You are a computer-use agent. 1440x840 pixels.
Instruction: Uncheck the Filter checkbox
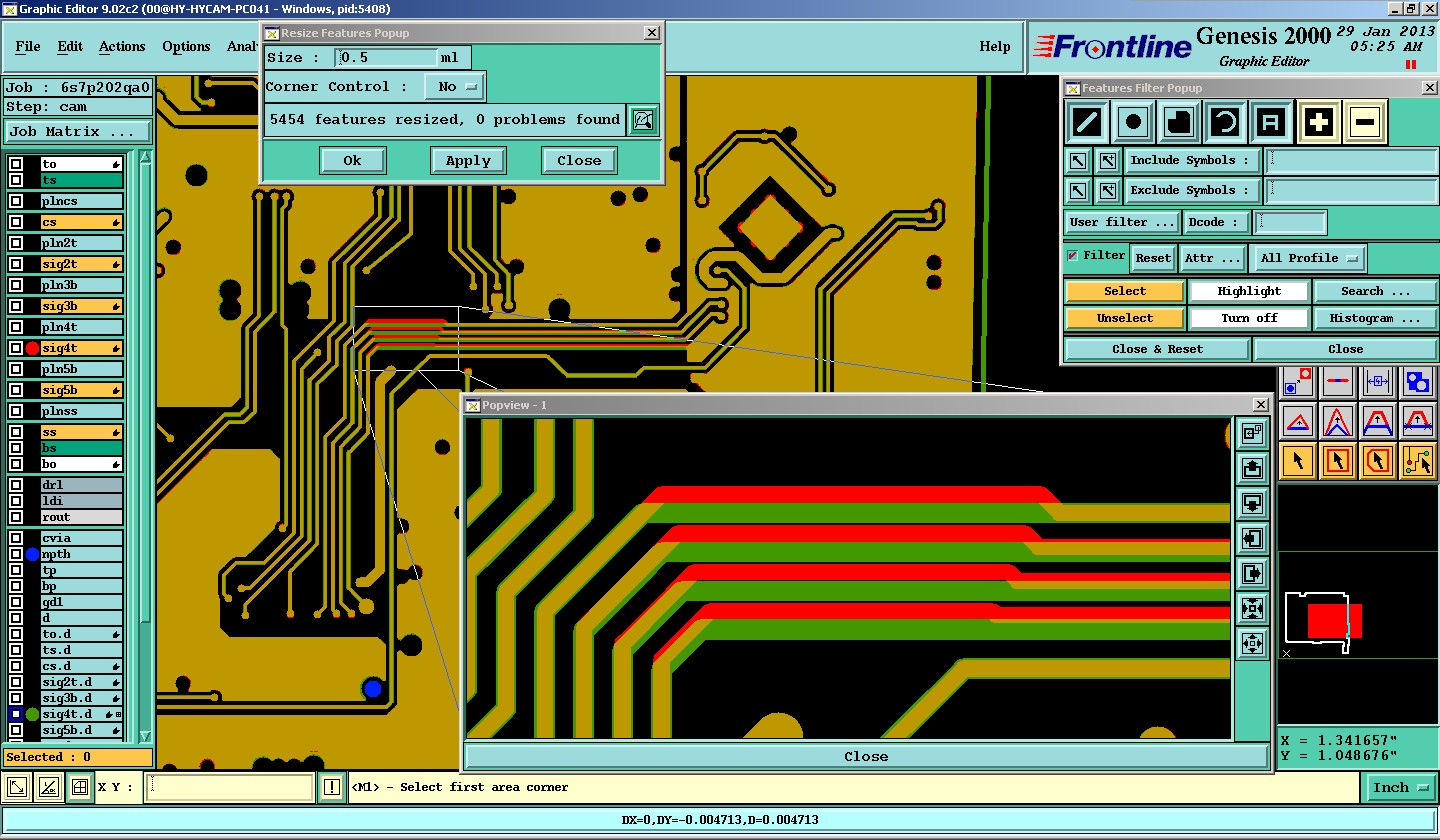pos(1073,256)
